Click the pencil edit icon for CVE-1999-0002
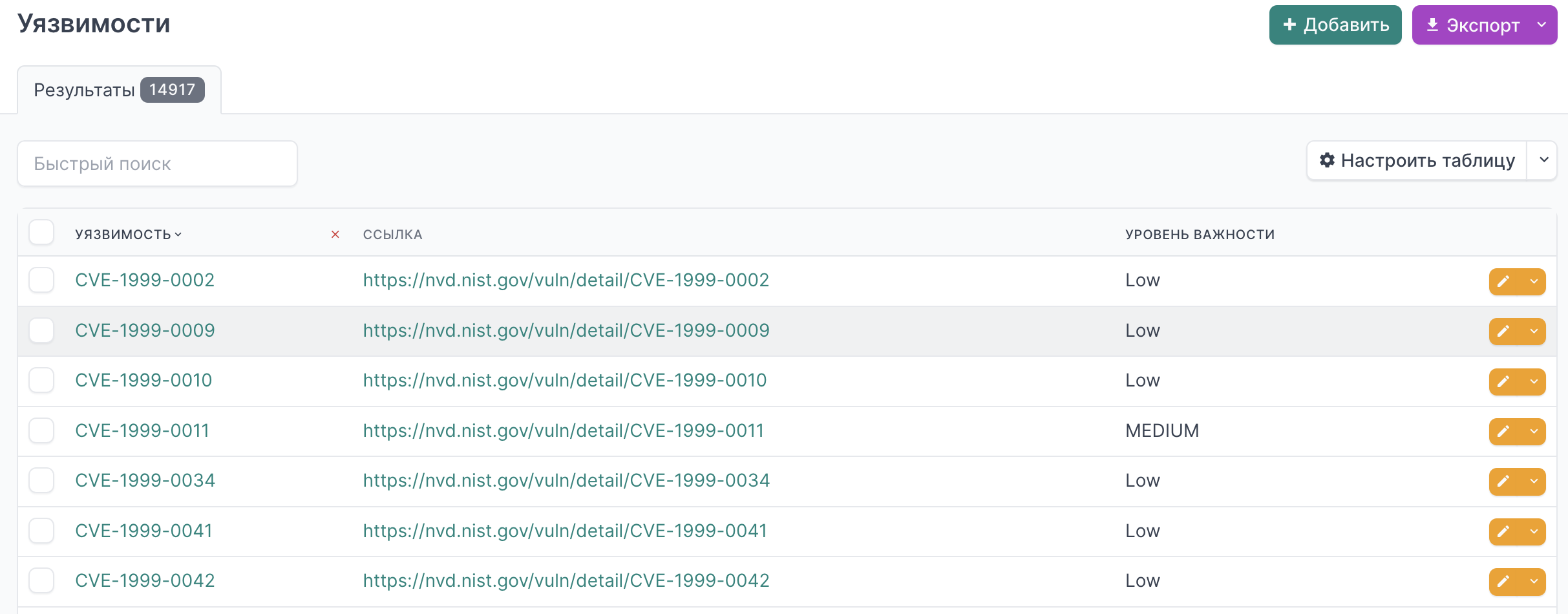This screenshot has width=1568, height=614. point(1504,281)
